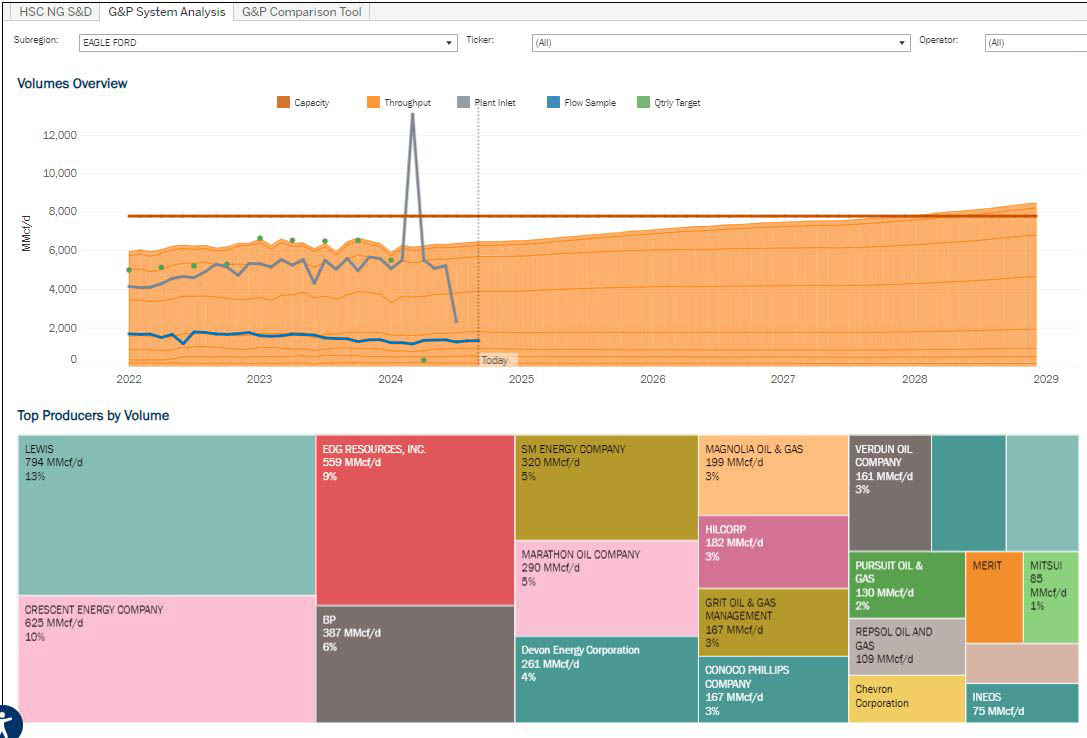Viewport: 1087px width, 738px height.
Task: Select the BP 387 MMcf/d treemap tile
Action: 415,664
